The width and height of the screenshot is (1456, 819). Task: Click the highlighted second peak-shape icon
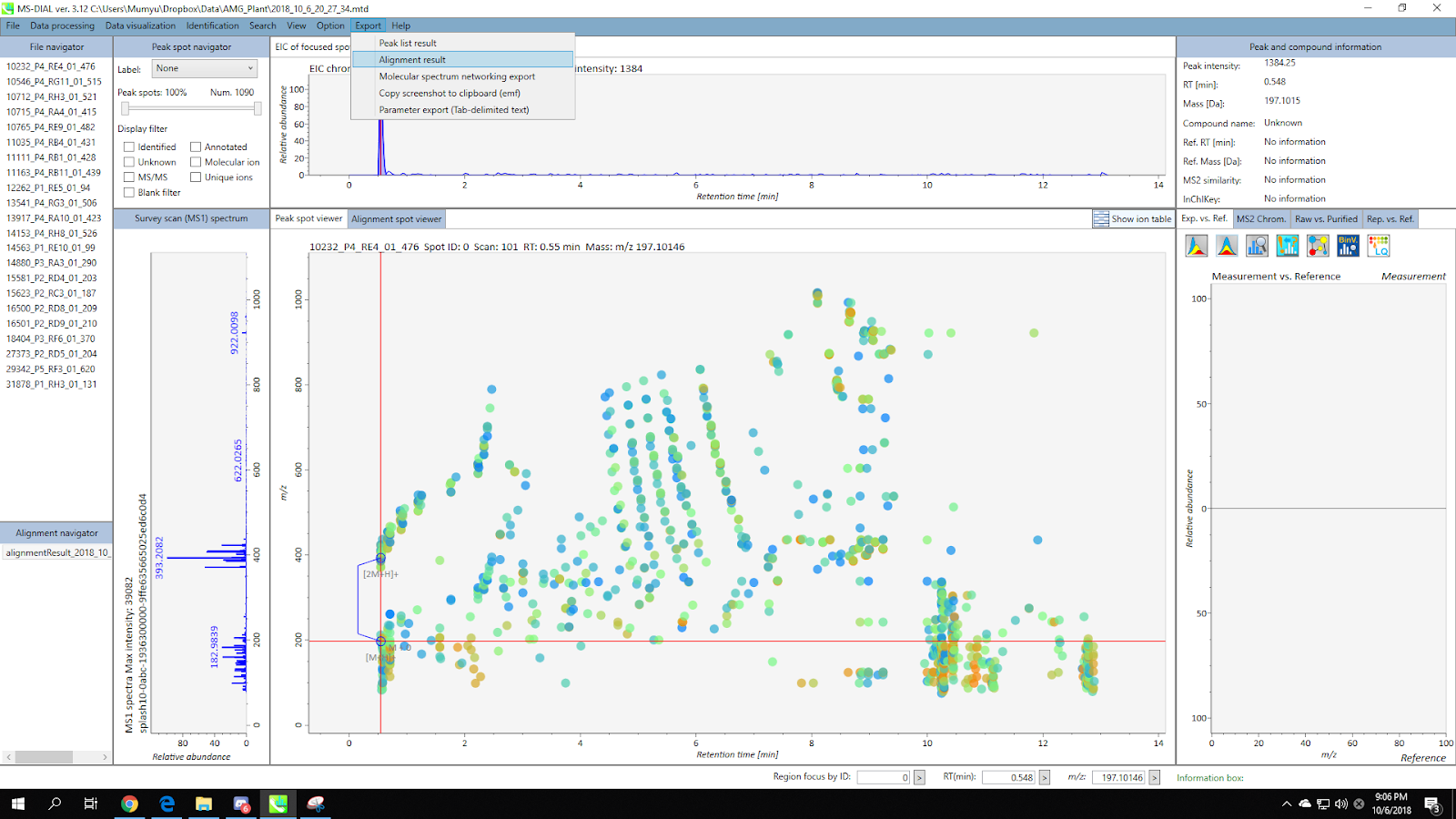point(1227,246)
